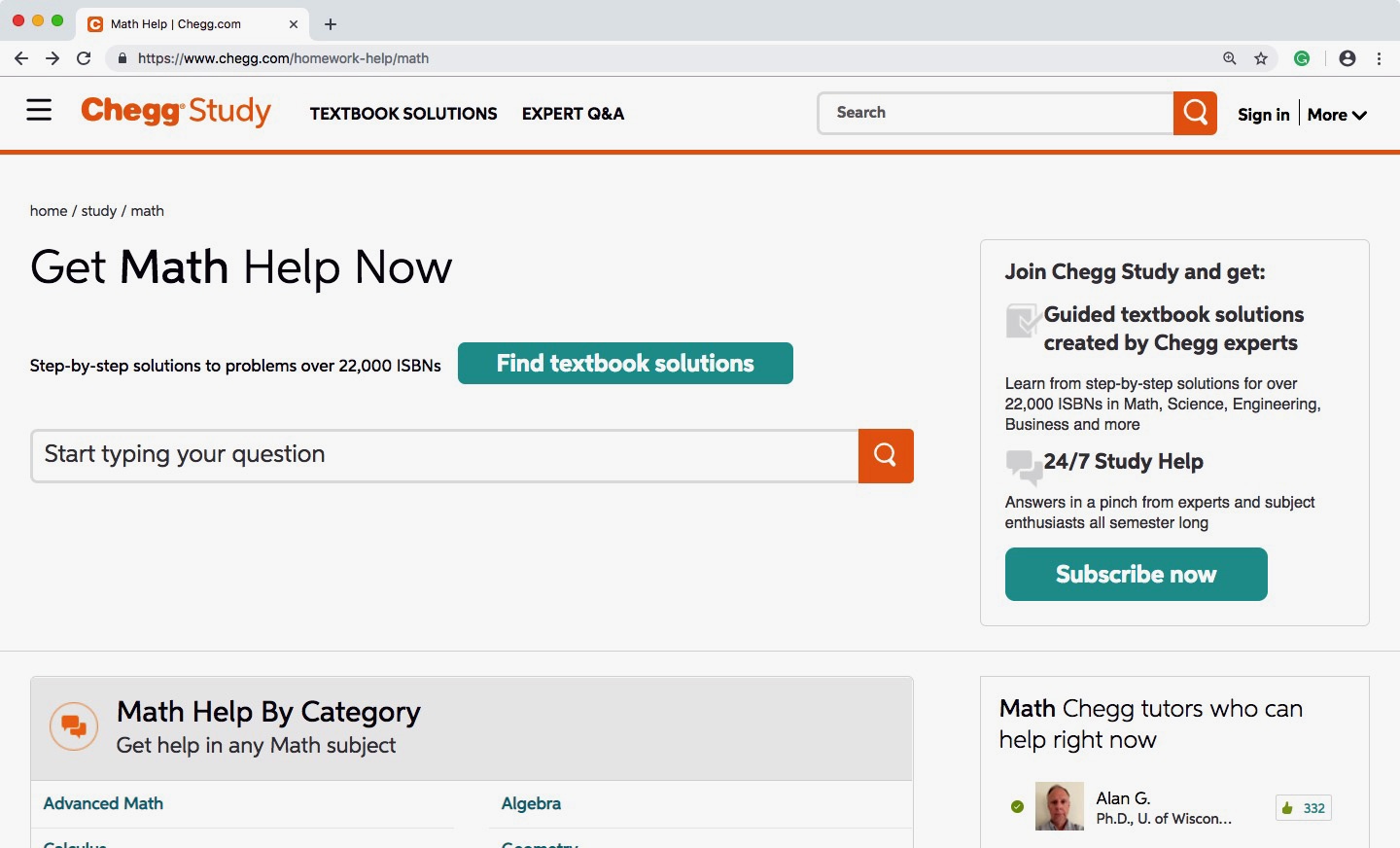
Task: Open the Chrome three-dot menu
Action: pyautogui.click(x=1379, y=58)
